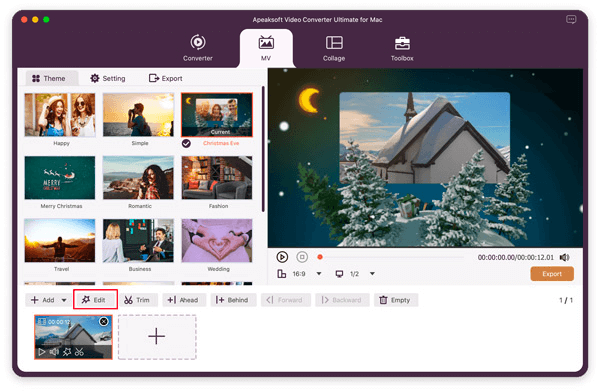Click the Trim button
The width and height of the screenshot is (600, 391).
138,300
